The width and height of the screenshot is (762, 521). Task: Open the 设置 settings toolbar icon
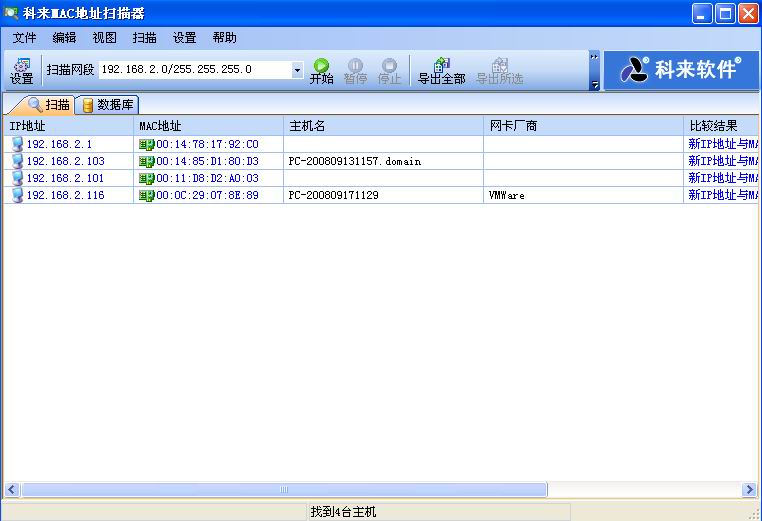[x=21, y=71]
